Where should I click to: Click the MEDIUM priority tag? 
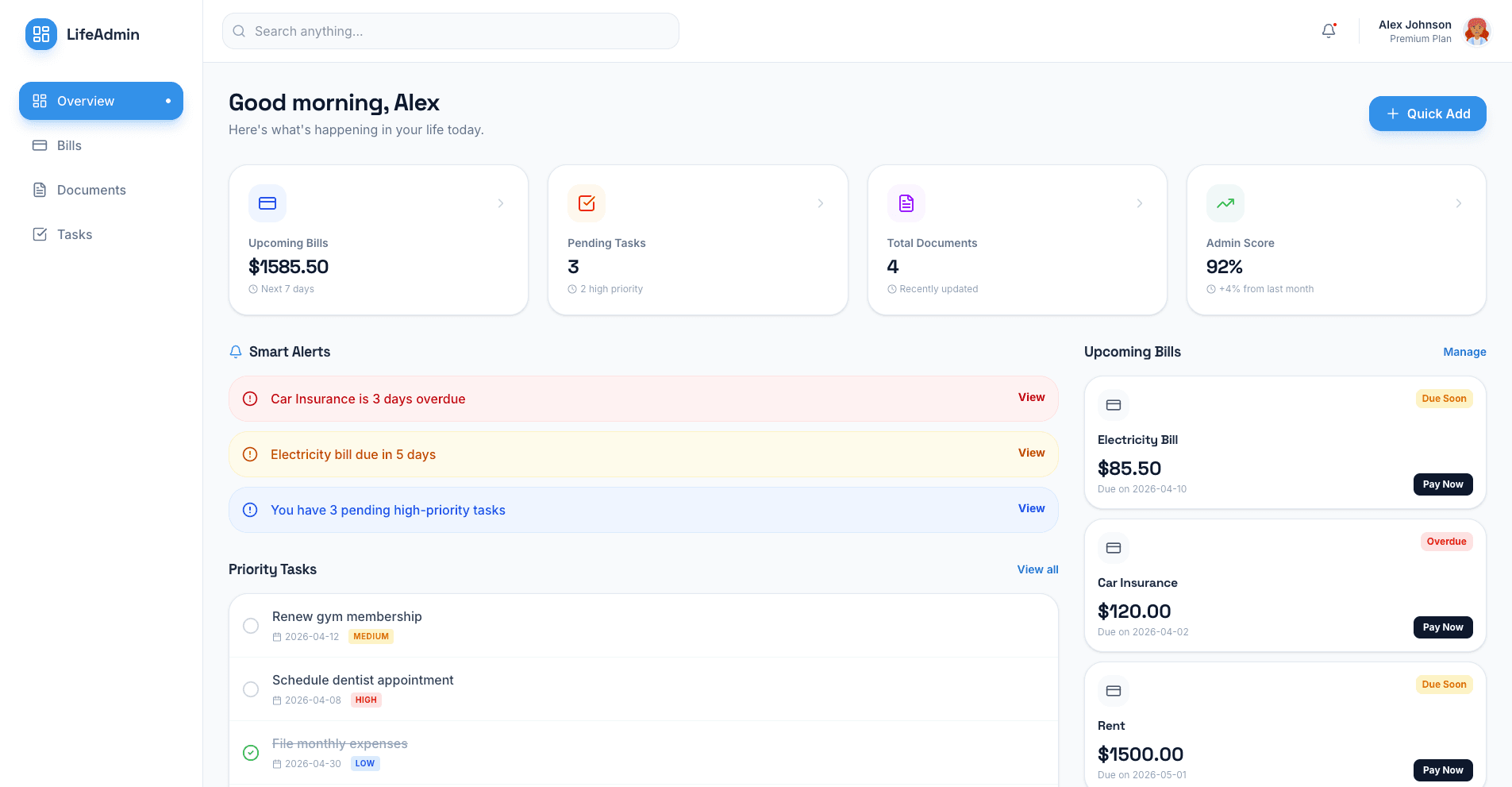pos(371,636)
